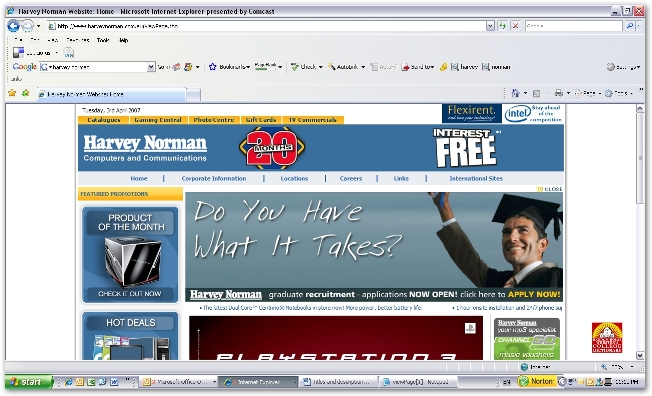This screenshot has height=396, width=652.
Task: Click the Refresh icon next to the address bar
Action: 503,26
